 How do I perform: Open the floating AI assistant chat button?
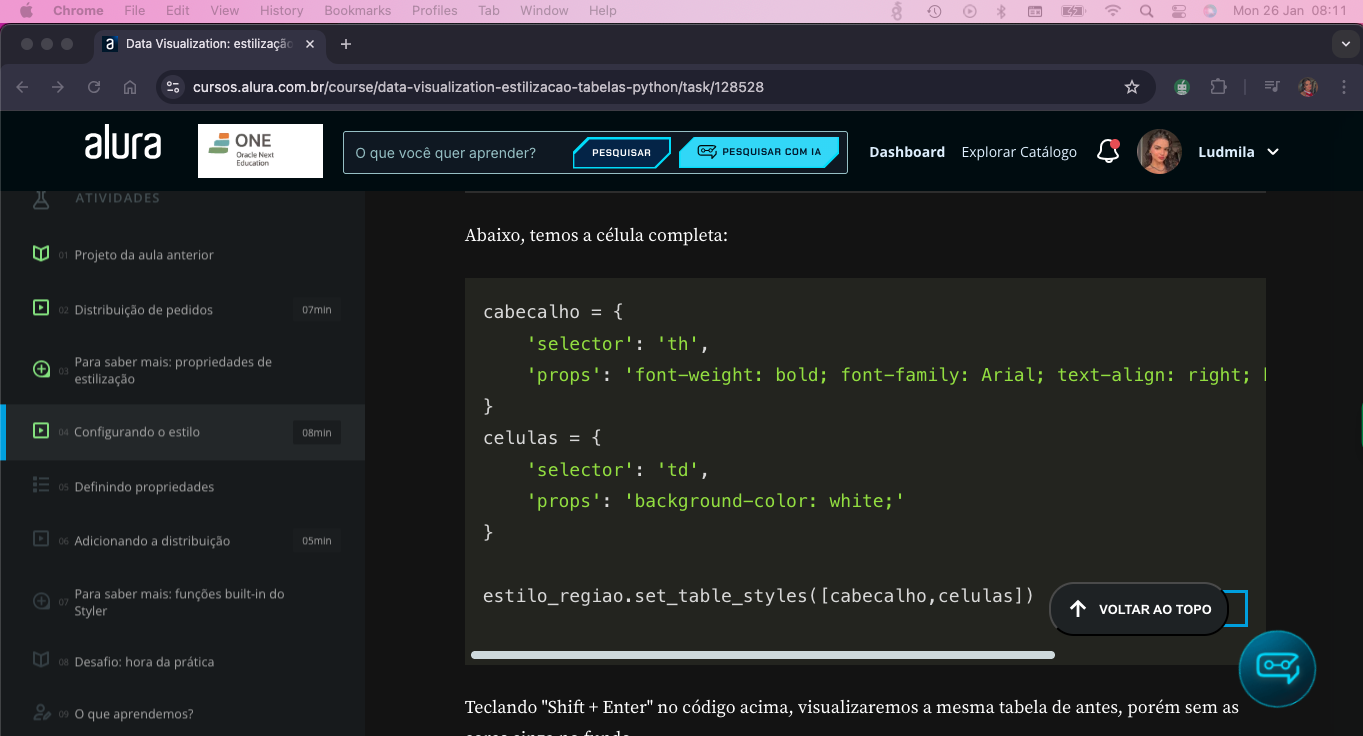point(1277,667)
